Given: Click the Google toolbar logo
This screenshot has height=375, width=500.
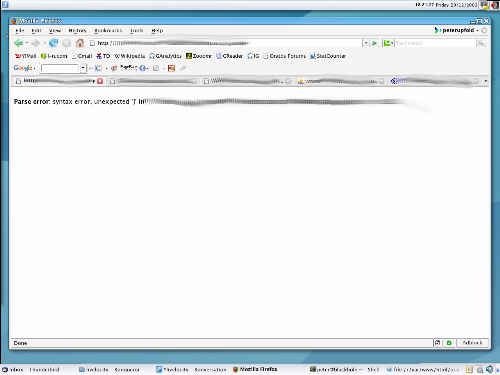Looking at the screenshot, I should click(23, 68).
